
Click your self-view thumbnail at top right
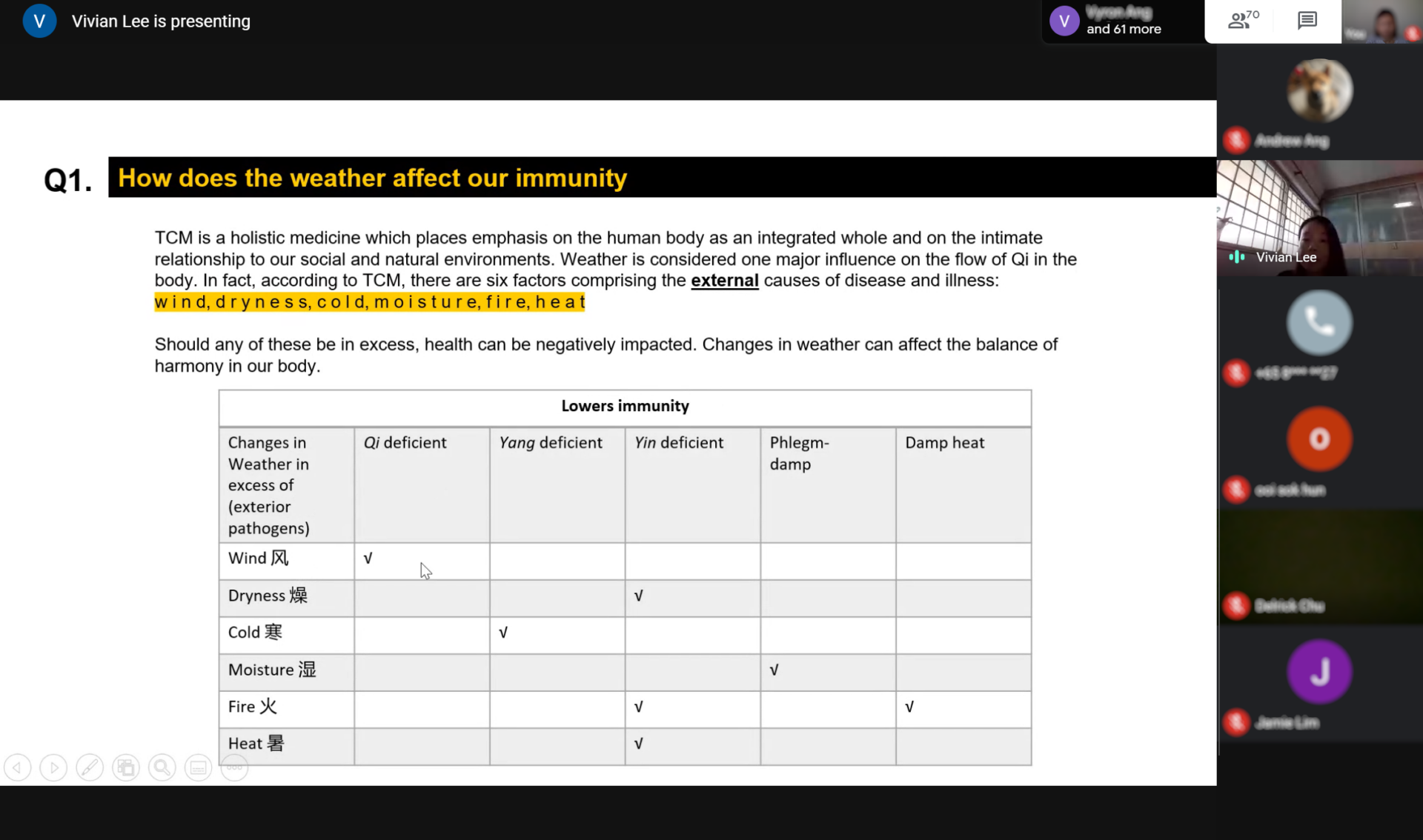1381,21
